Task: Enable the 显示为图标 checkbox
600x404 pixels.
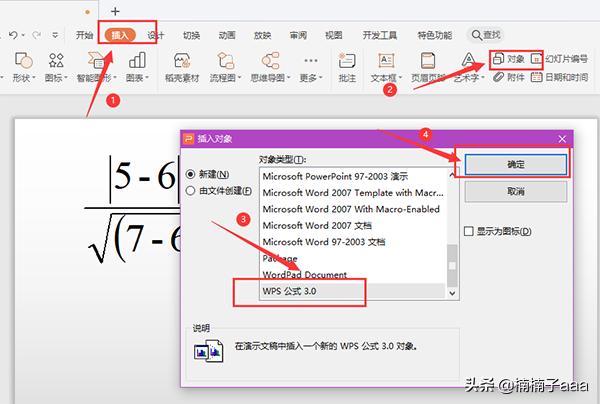Action: [469, 231]
